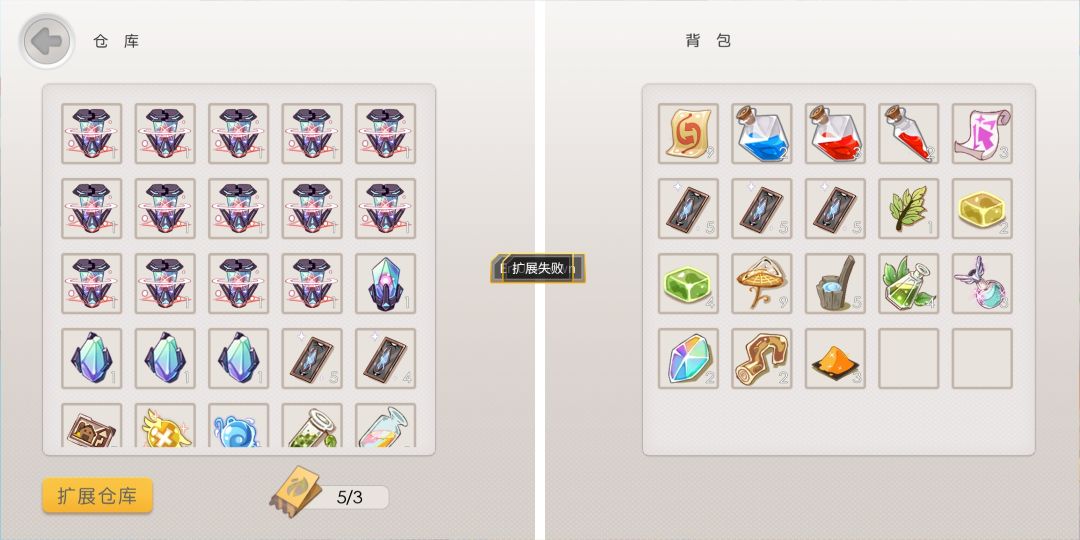The image size is (1080, 540).
Task: Select the winged pink perfume bottle
Action: click(982, 284)
